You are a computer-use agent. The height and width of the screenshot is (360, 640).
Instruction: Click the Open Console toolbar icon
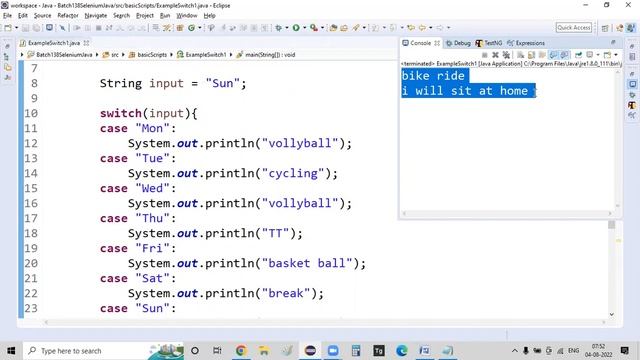[x=49, y=28]
